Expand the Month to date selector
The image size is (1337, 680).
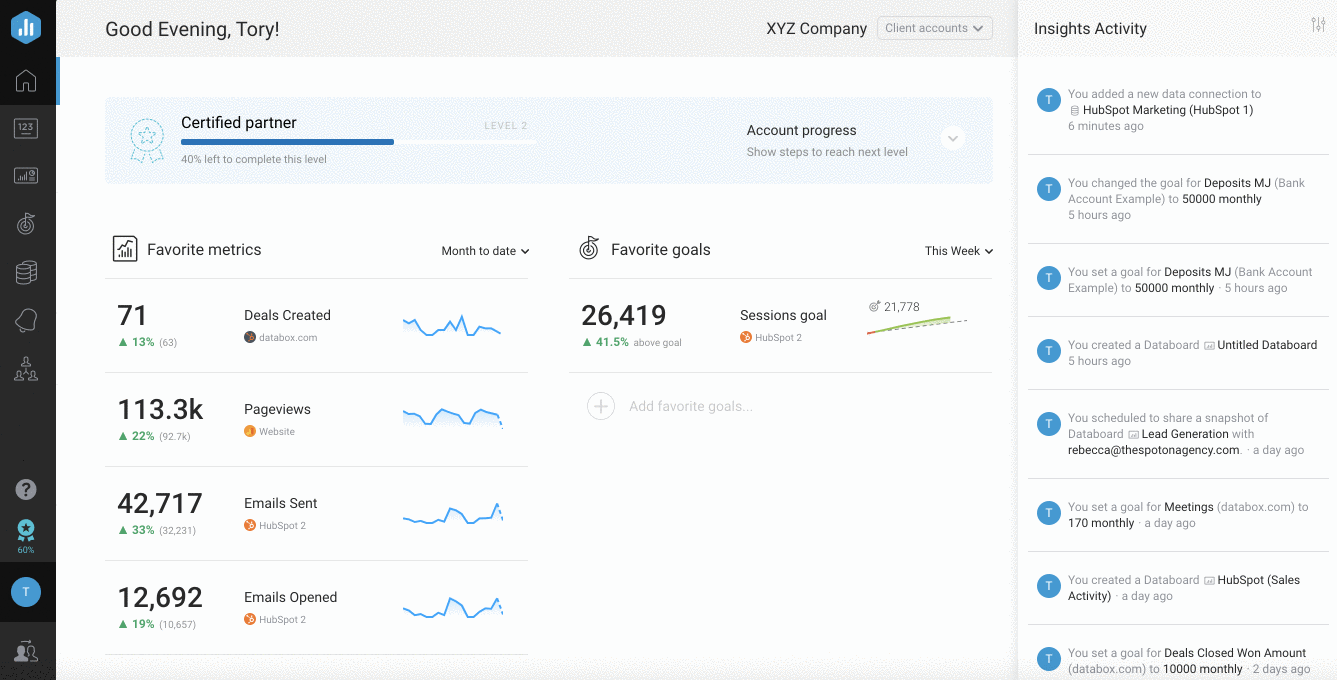click(485, 251)
